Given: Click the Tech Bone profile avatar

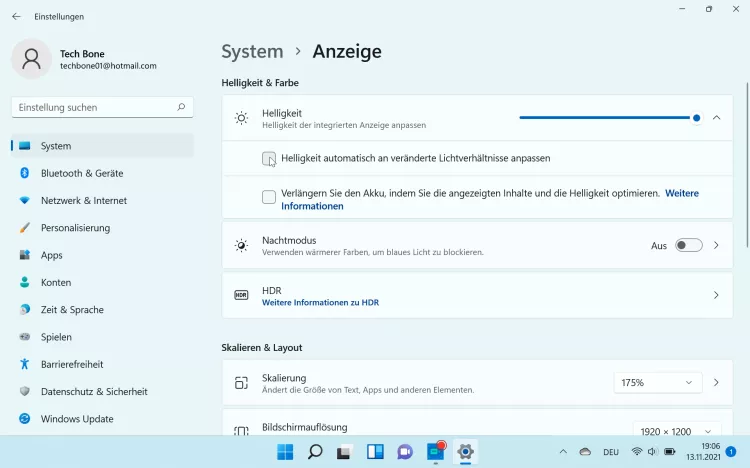Looking at the screenshot, I should [32, 59].
